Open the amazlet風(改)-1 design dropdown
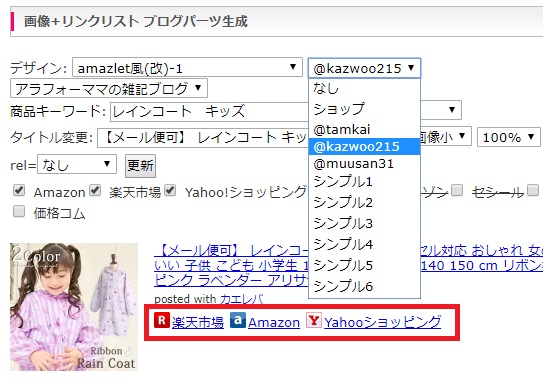543x390 pixels. pyautogui.click(x=187, y=67)
